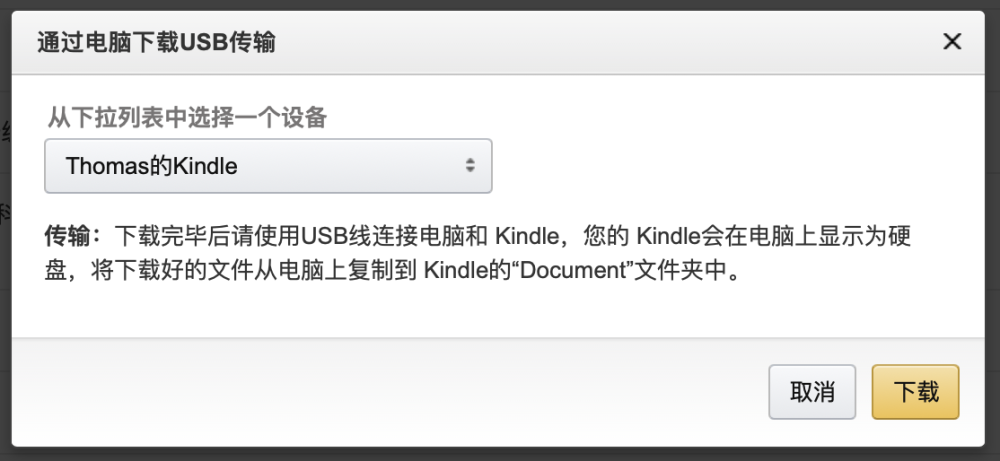Click the dark backdrop strip above the dialog
Screen dimensions: 1000x461
point(500,5)
